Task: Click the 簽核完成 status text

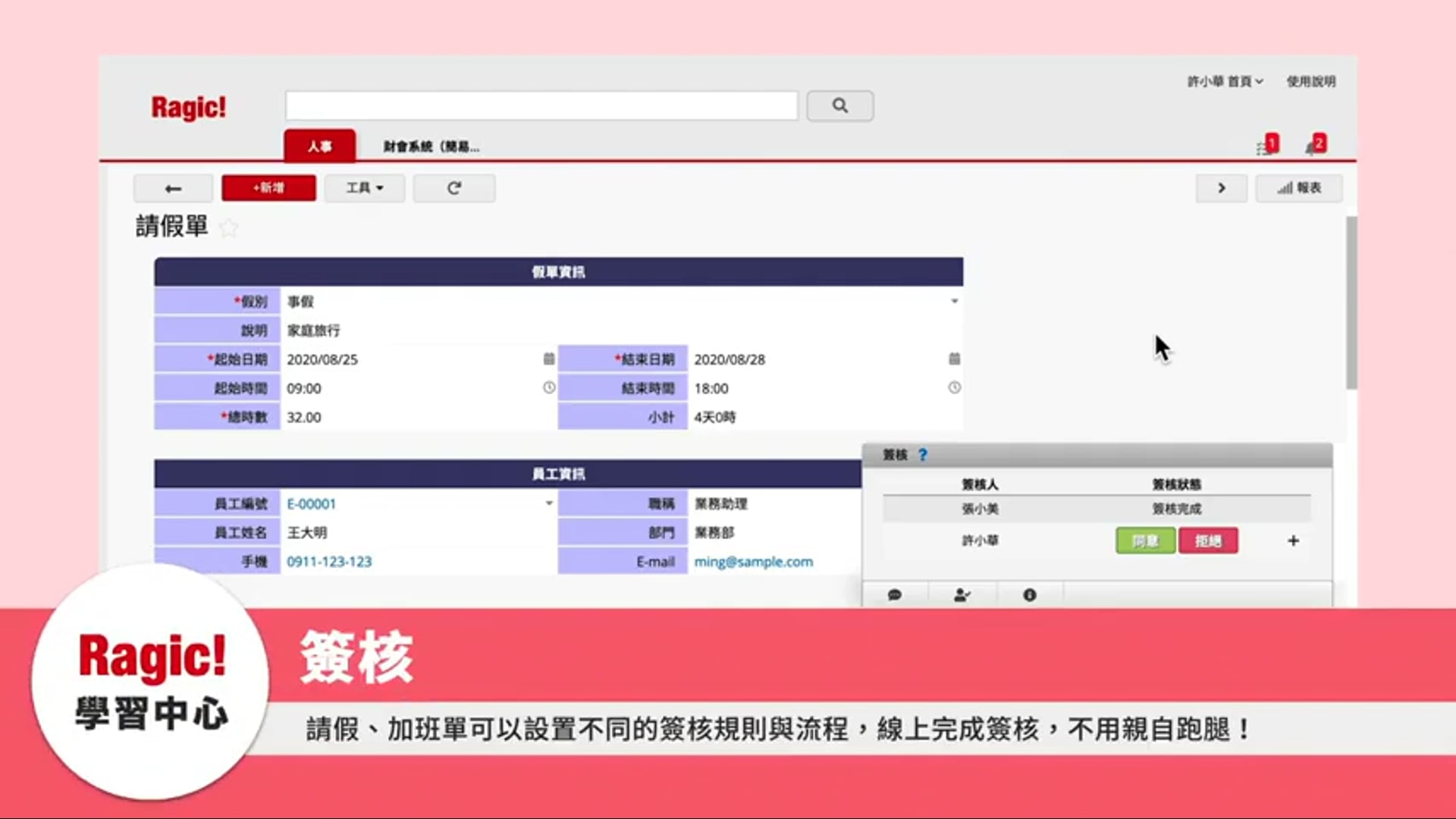Action: (1176, 509)
